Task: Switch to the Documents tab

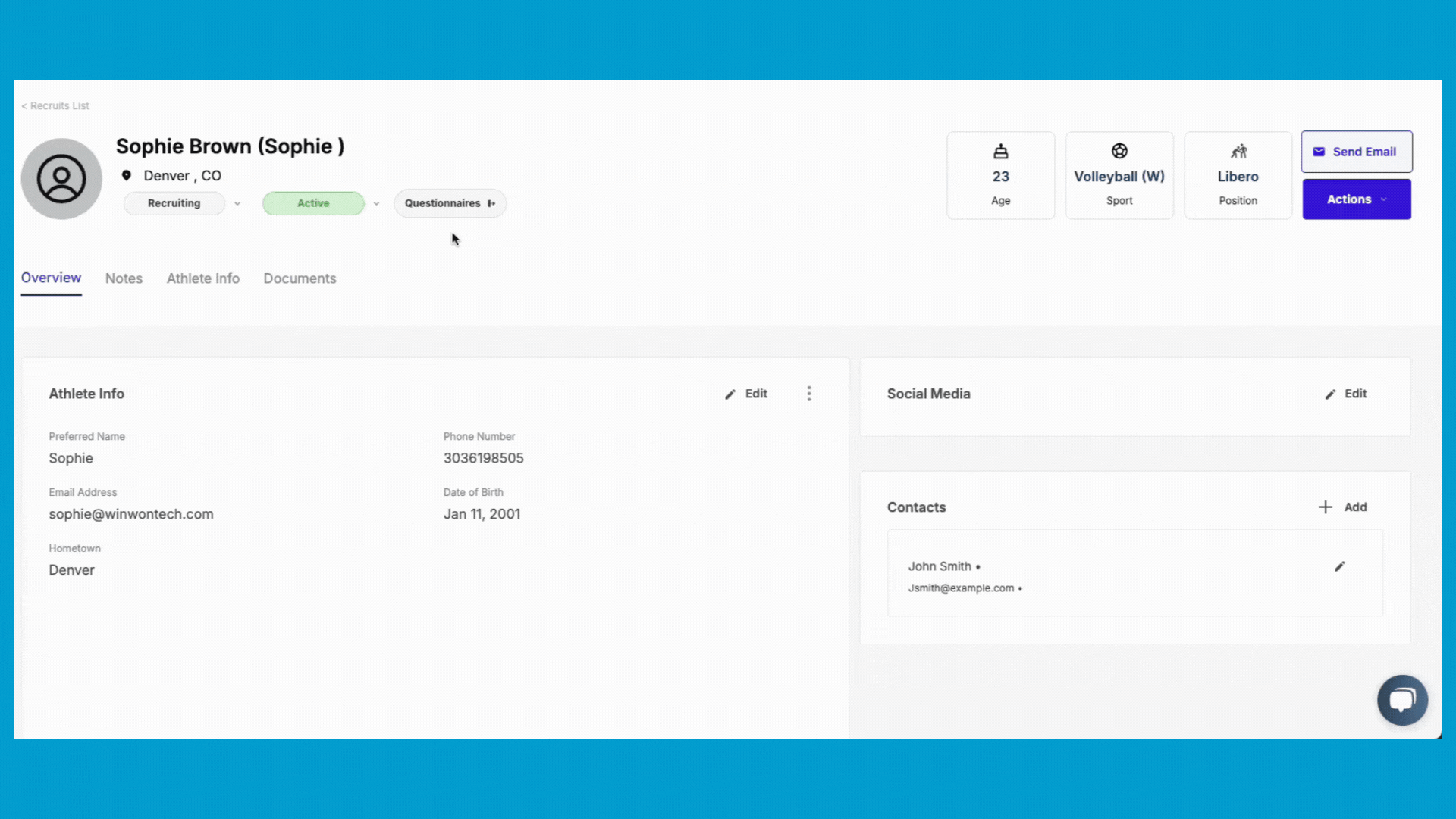Action: pos(300,278)
